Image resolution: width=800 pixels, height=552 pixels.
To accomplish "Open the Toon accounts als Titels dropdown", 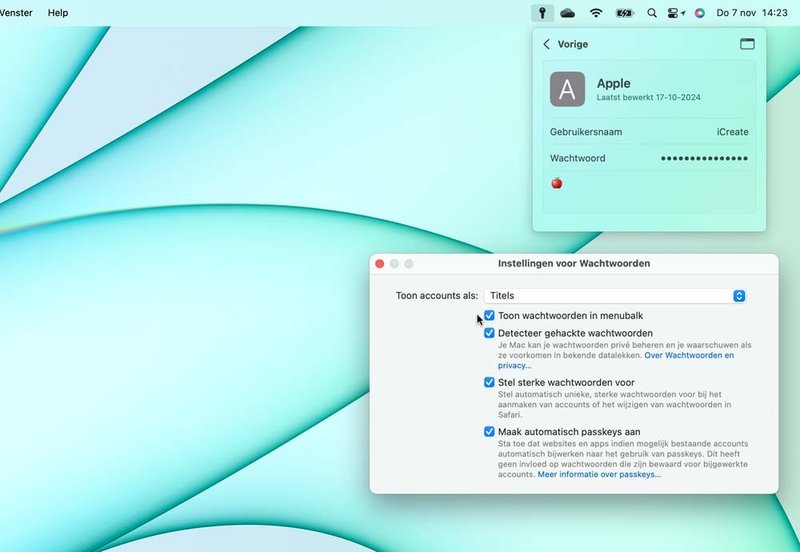I will pos(615,296).
